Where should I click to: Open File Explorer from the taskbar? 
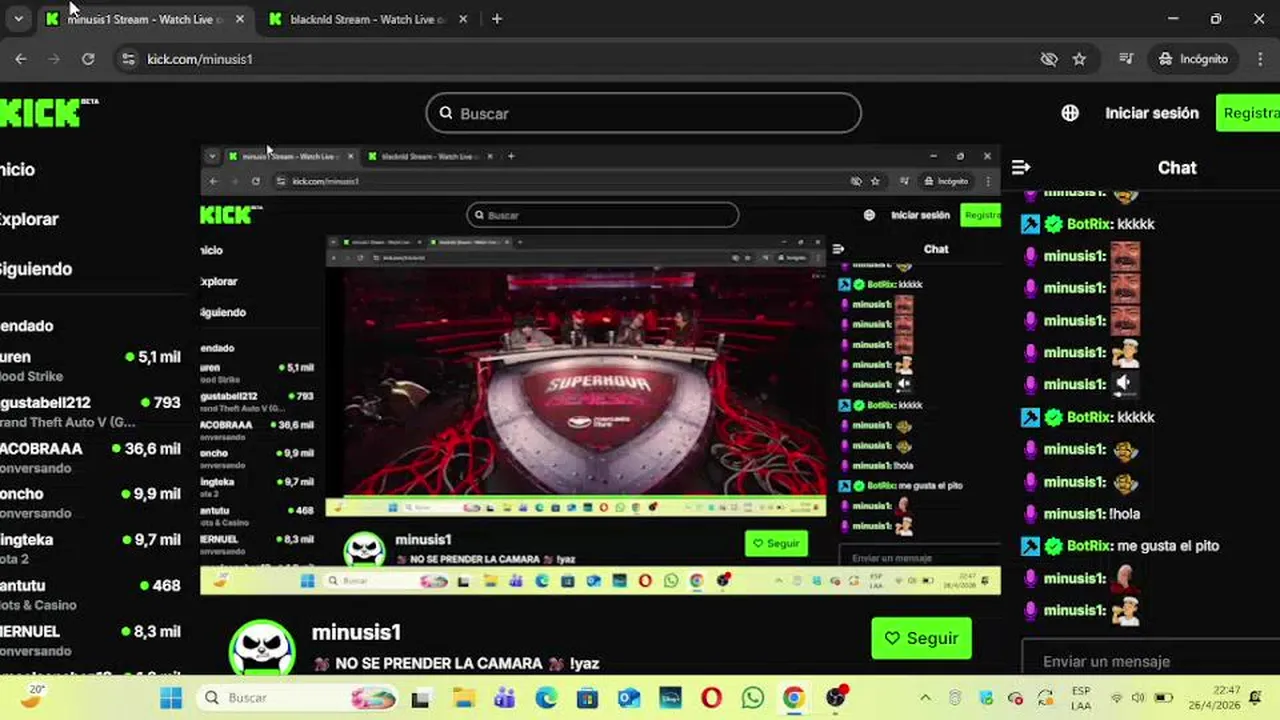coord(463,698)
